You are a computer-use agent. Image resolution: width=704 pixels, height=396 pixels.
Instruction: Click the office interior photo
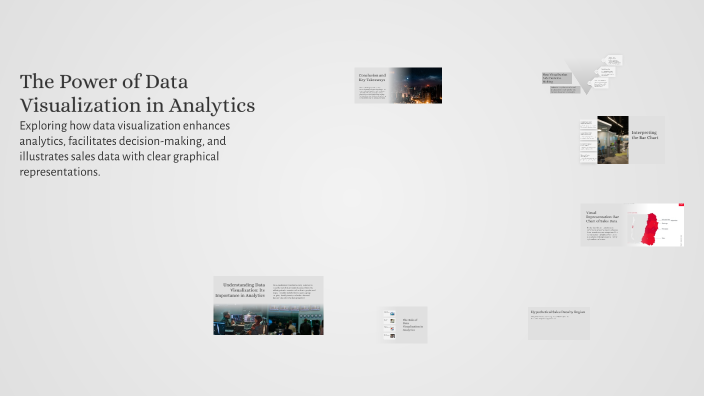[x=613, y=140]
